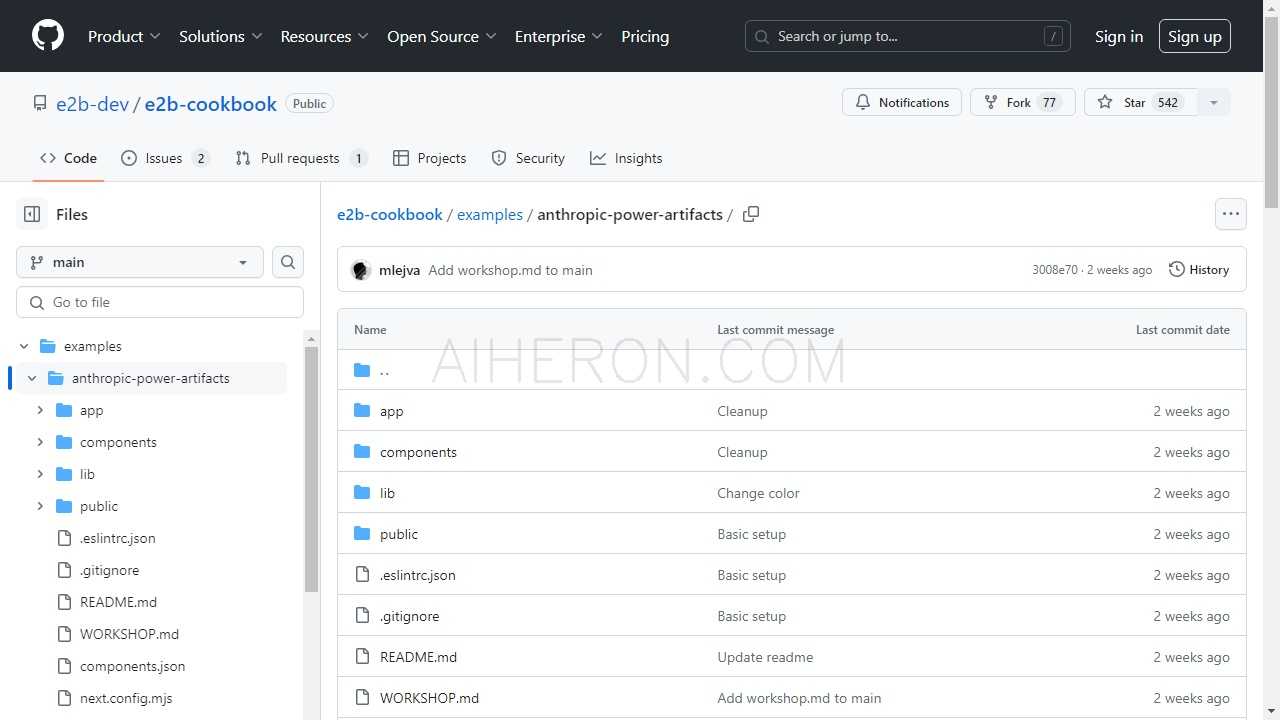Click the parent directory folder icon
Screen dimensions: 1280x720
pyautogui.click(x=362, y=370)
